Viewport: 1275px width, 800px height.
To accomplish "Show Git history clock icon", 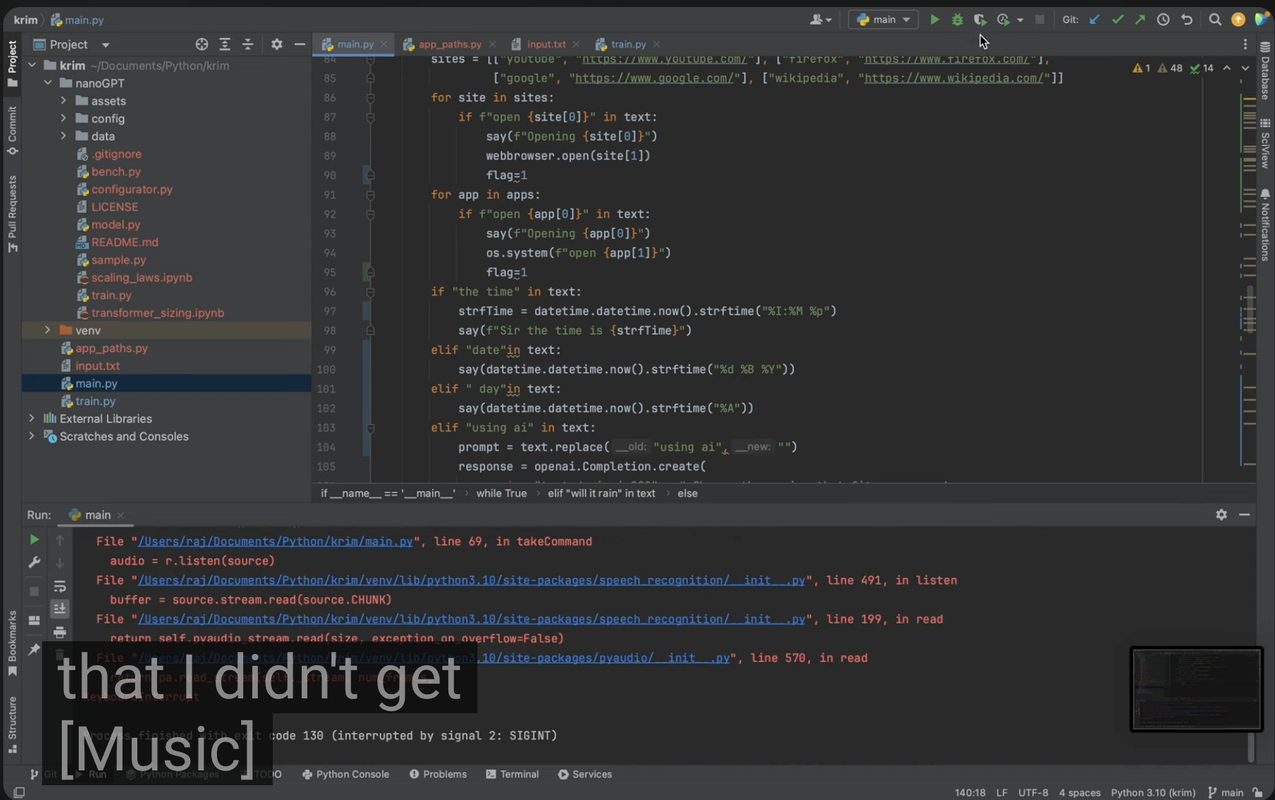I will (1163, 19).
